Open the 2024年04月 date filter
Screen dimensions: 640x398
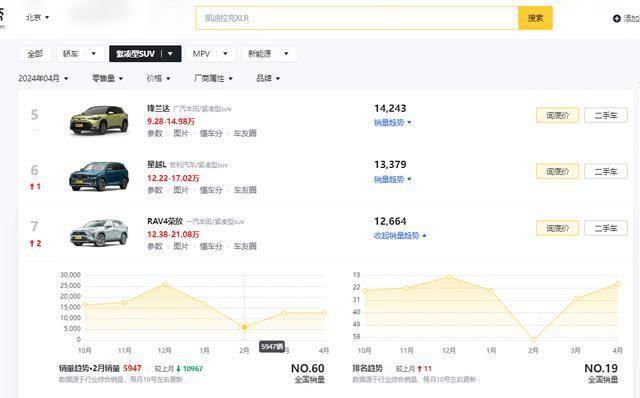point(43,78)
